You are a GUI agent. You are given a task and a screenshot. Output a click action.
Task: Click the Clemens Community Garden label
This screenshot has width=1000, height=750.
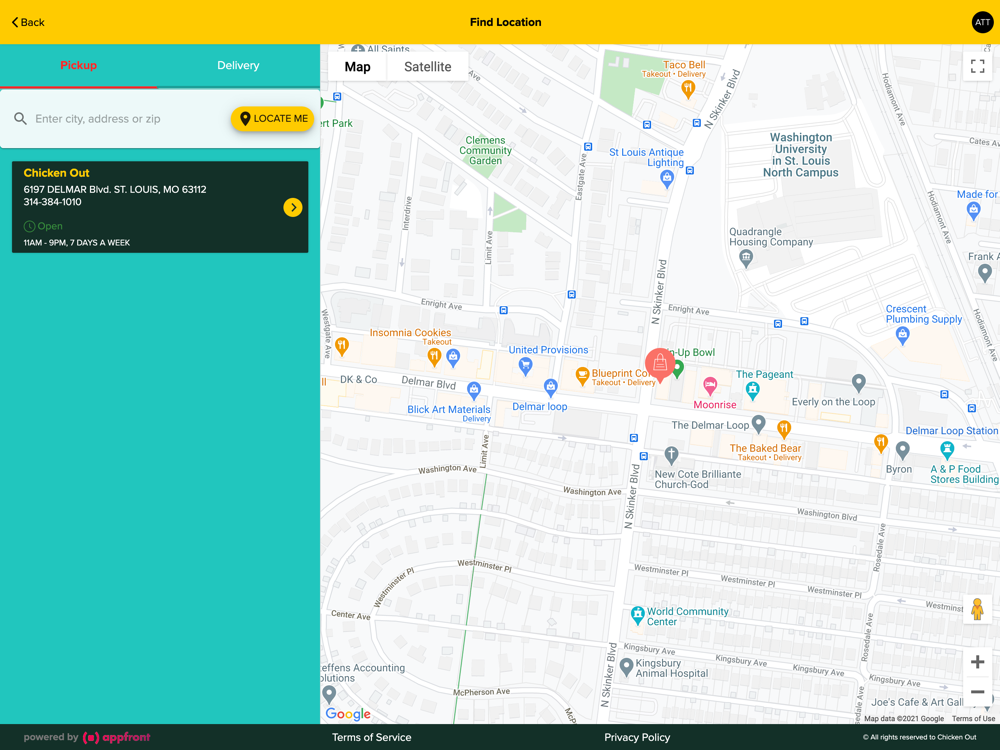point(485,151)
